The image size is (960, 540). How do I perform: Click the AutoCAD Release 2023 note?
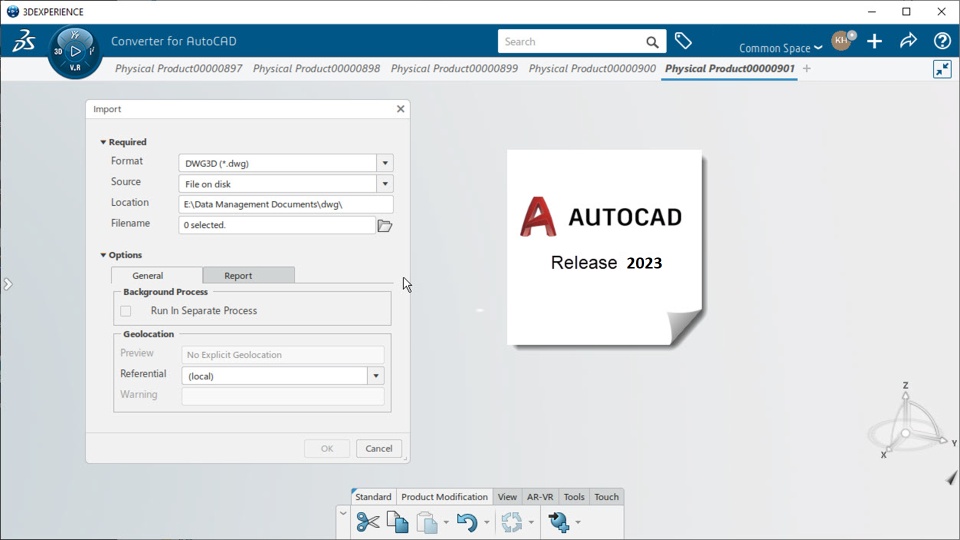pyautogui.click(x=605, y=247)
